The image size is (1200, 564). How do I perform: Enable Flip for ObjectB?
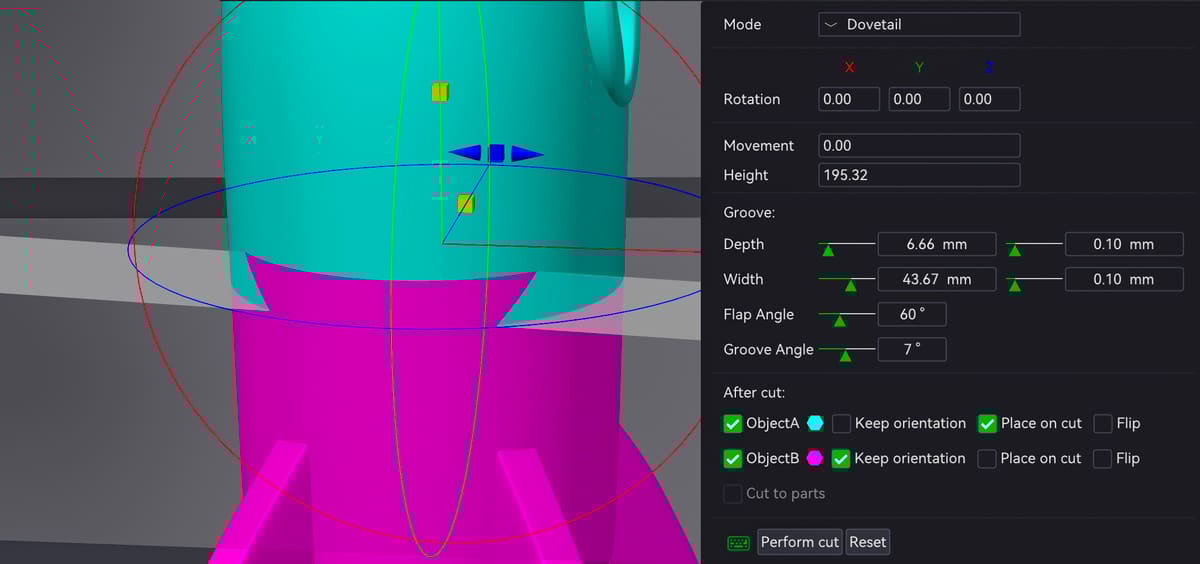point(1103,458)
